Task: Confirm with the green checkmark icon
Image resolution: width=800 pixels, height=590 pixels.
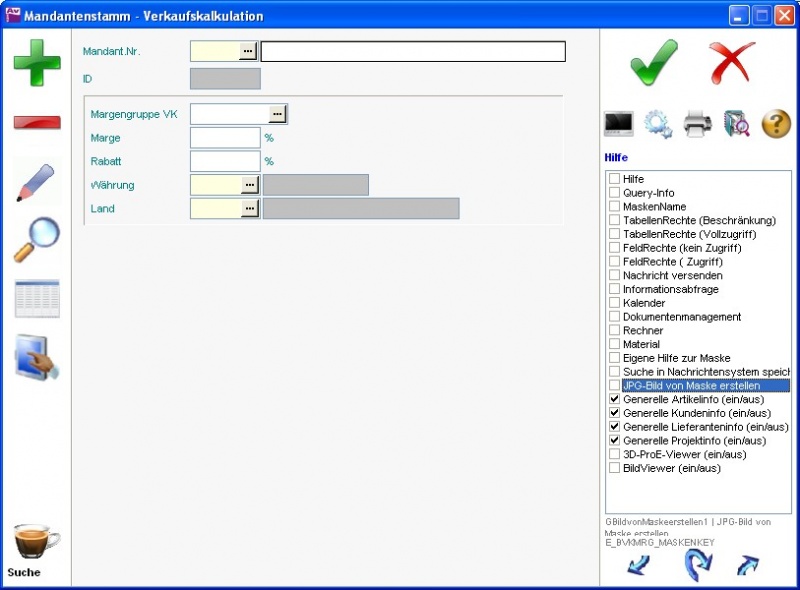Action: click(654, 62)
